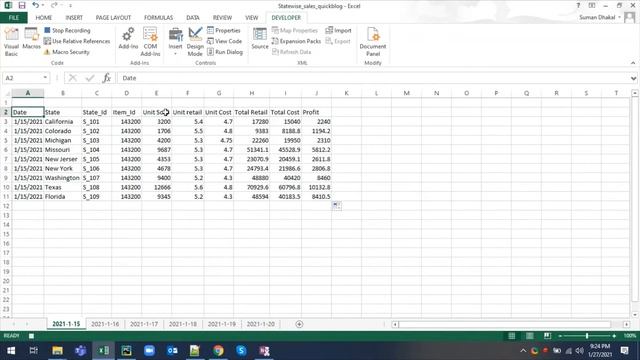Click Run Dialog button
The width and height of the screenshot is (640, 360).
(x=225, y=52)
